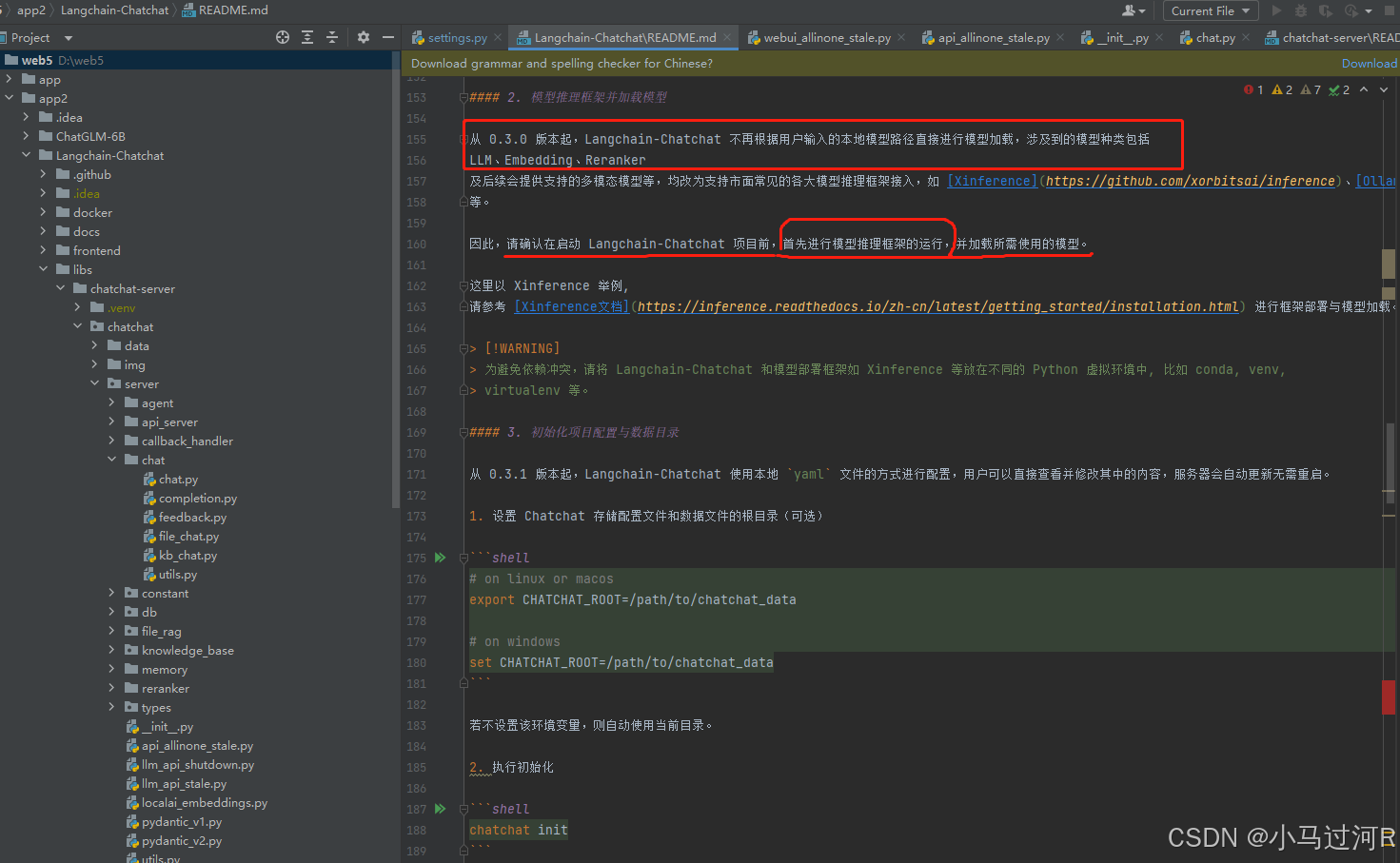Fold the WARNING block at line 165
This screenshot has height=863, width=1400.
pos(463,348)
